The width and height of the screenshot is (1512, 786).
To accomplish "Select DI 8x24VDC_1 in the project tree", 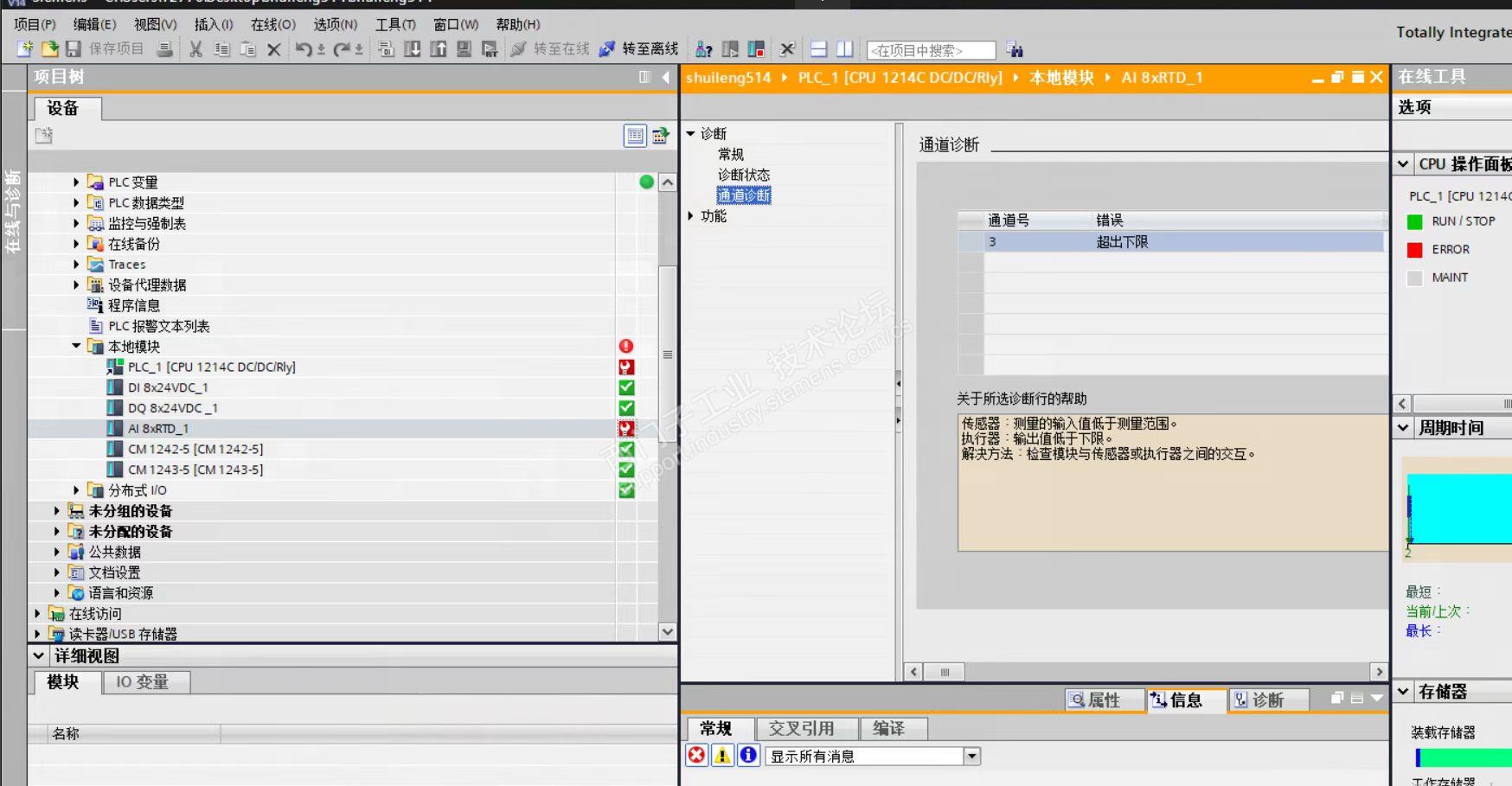I will click(168, 388).
